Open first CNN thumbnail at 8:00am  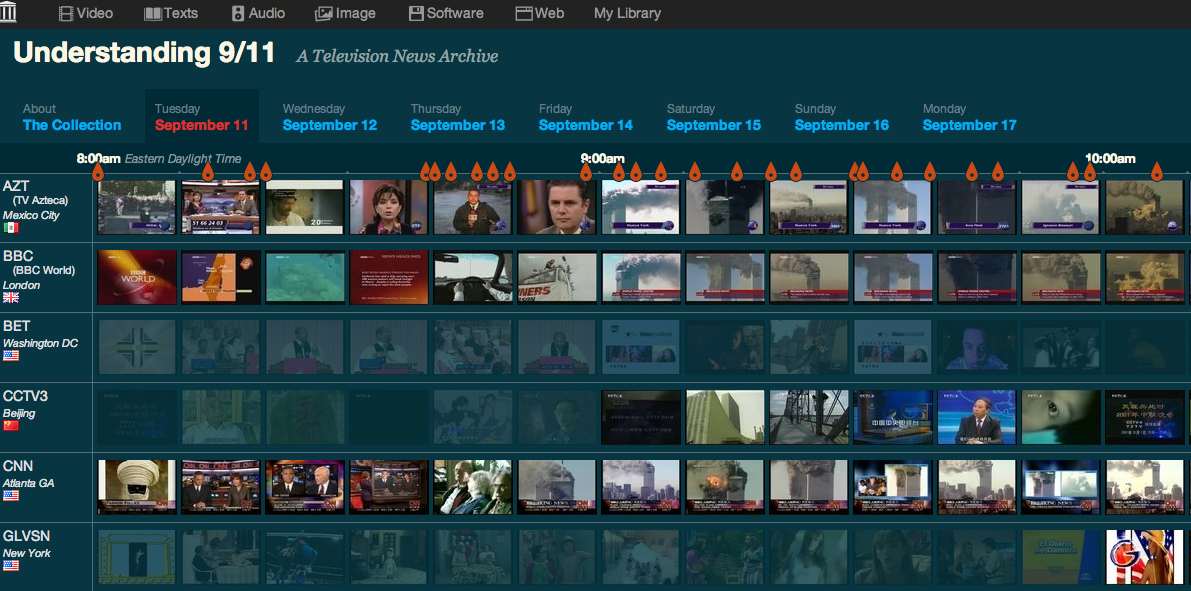point(137,487)
